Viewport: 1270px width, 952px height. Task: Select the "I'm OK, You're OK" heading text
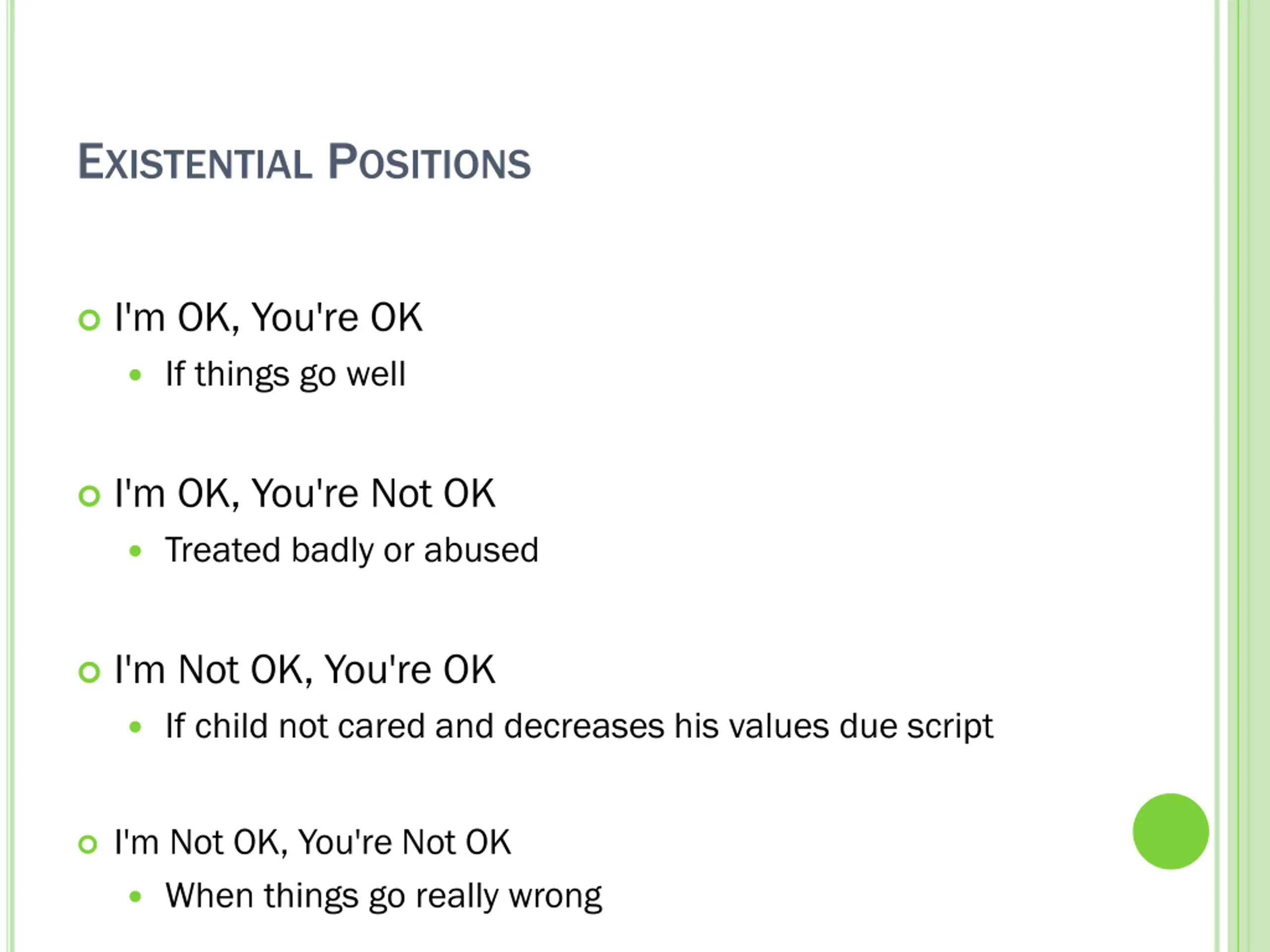pos(268,317)
